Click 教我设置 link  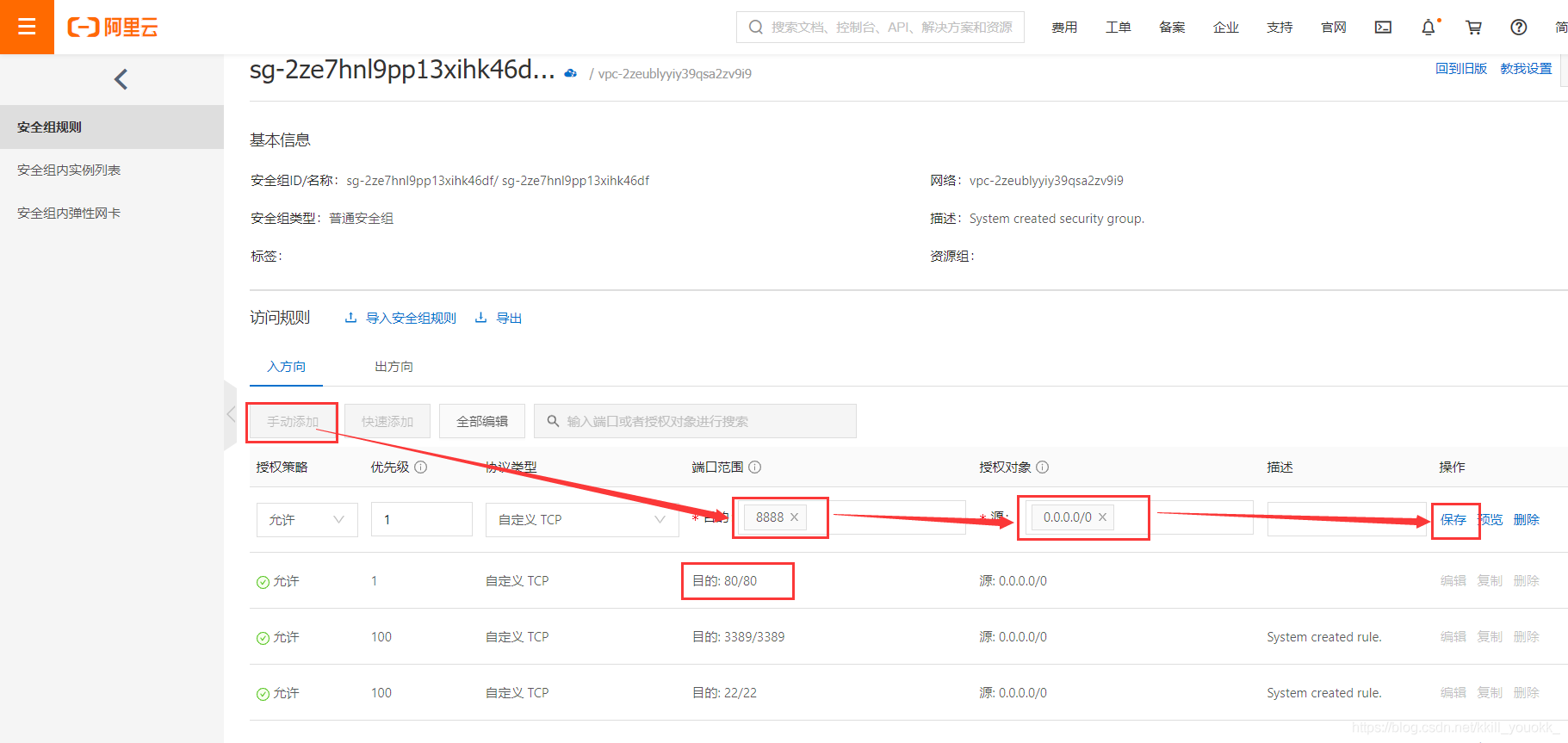(1526, 68)
